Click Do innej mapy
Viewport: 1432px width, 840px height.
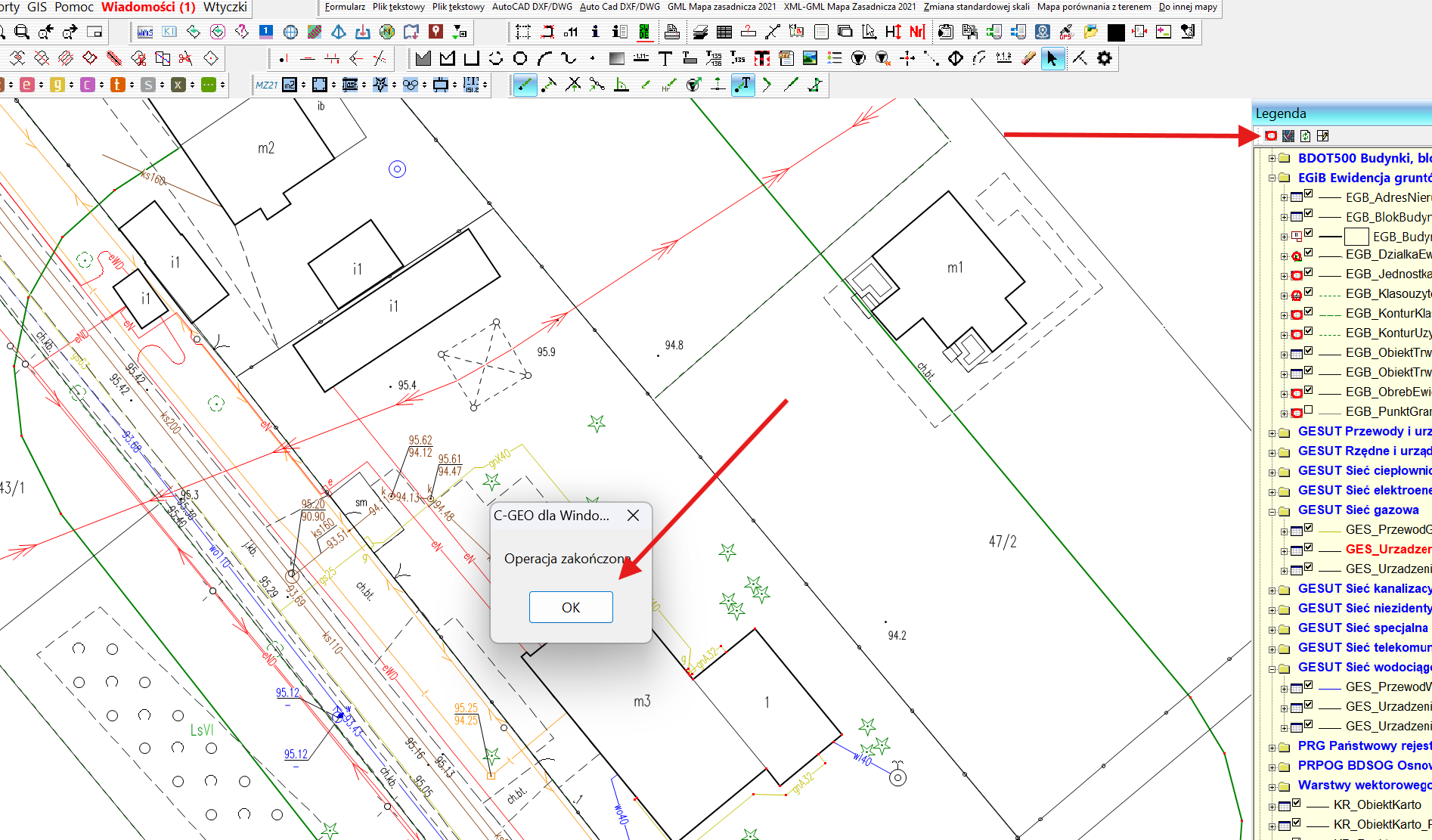pos(1188,7)
